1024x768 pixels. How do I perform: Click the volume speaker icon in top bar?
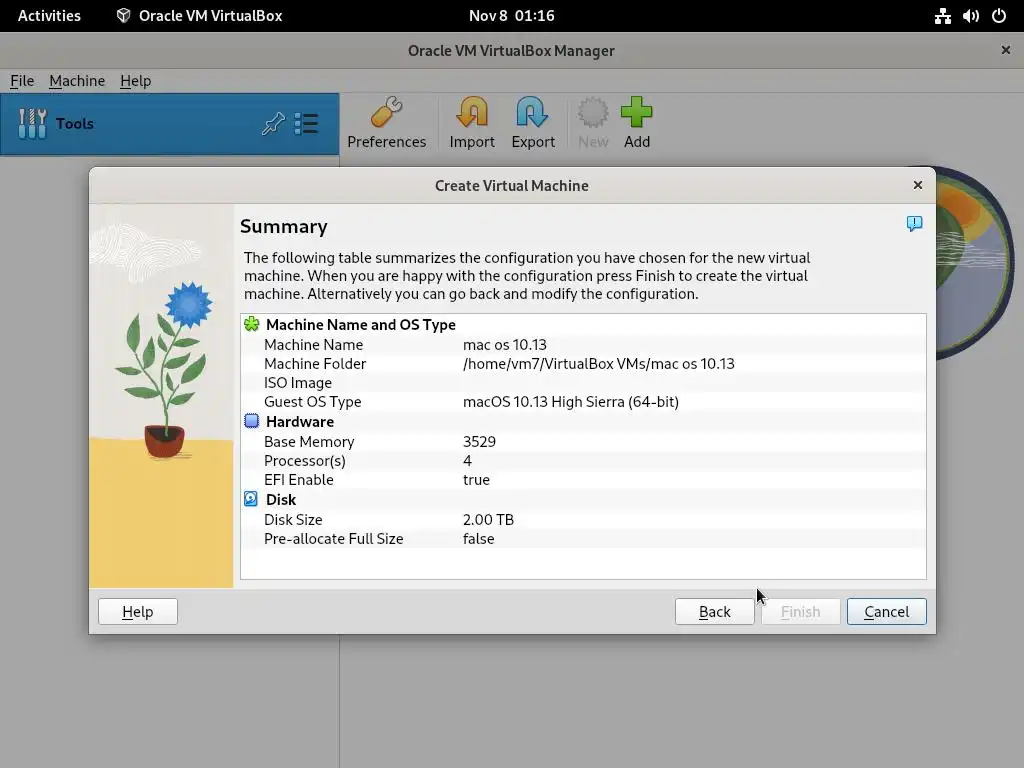[971, 16]
